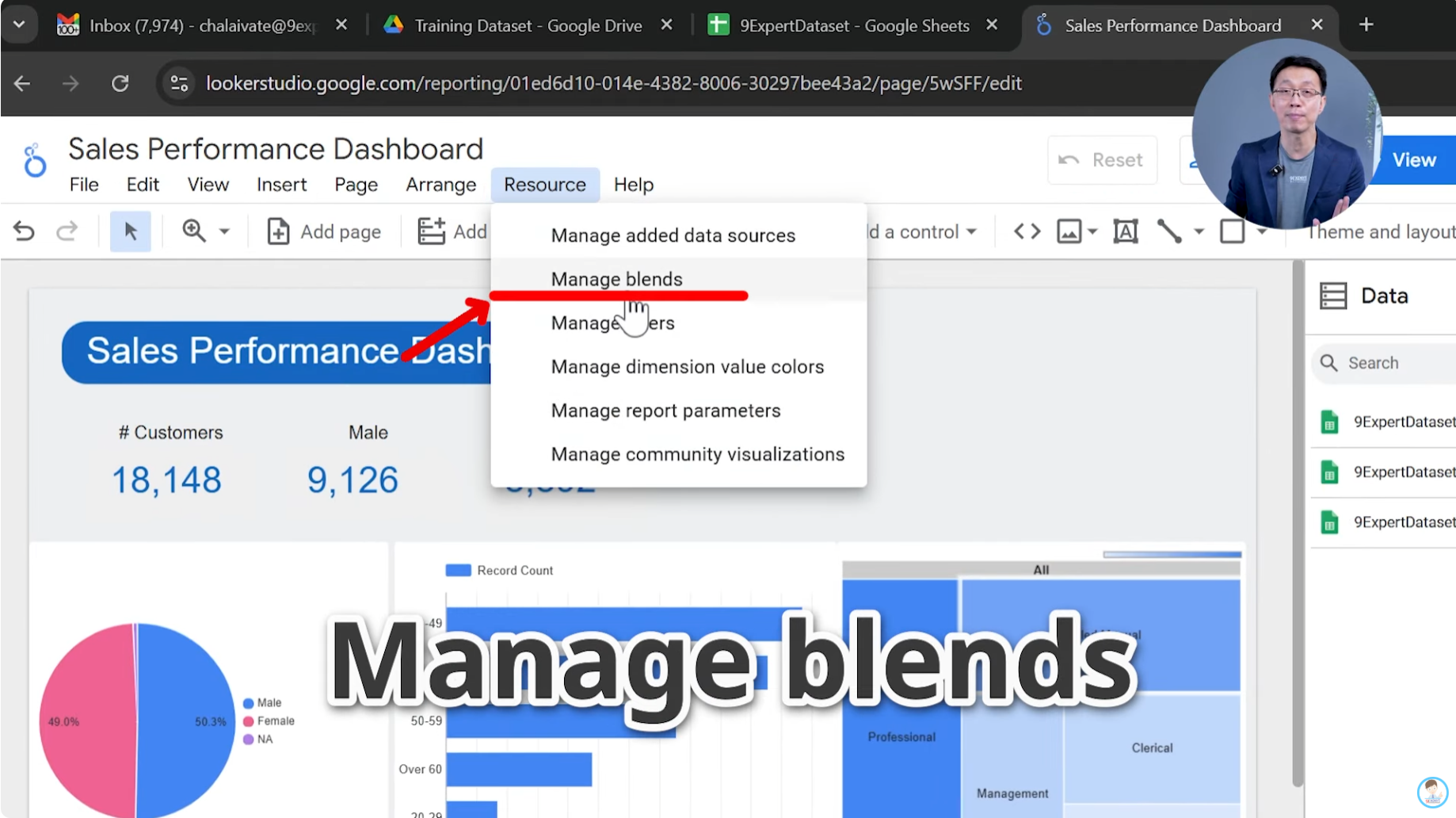Switch to the 9ExpertDataset Google Sheets tab
Screen dimensions: 1456x818
click(x=852, y=25)
